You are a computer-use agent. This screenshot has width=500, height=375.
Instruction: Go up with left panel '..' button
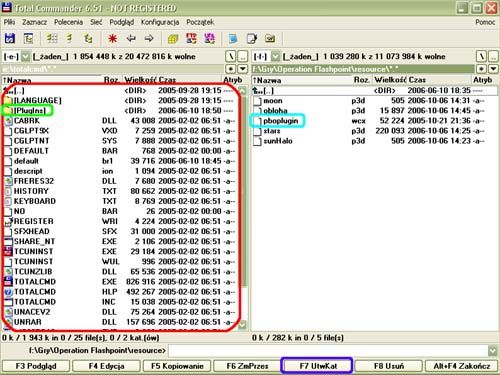(x=243, y=57)
